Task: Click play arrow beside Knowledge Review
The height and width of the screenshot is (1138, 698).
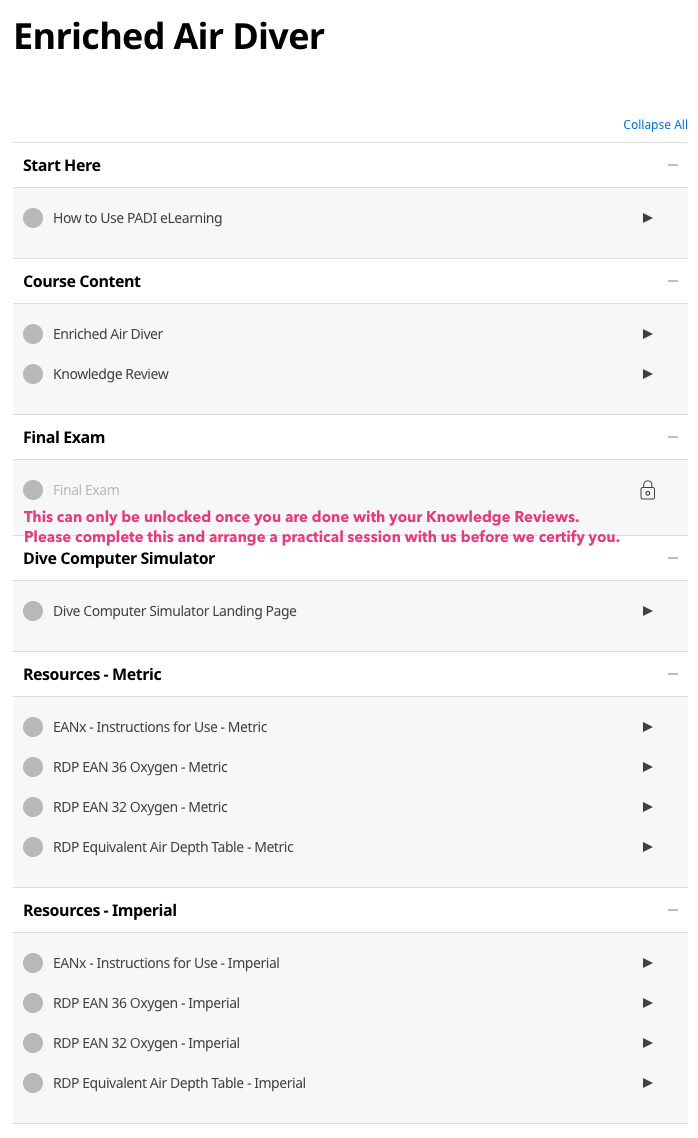Action: click(647, 374)
